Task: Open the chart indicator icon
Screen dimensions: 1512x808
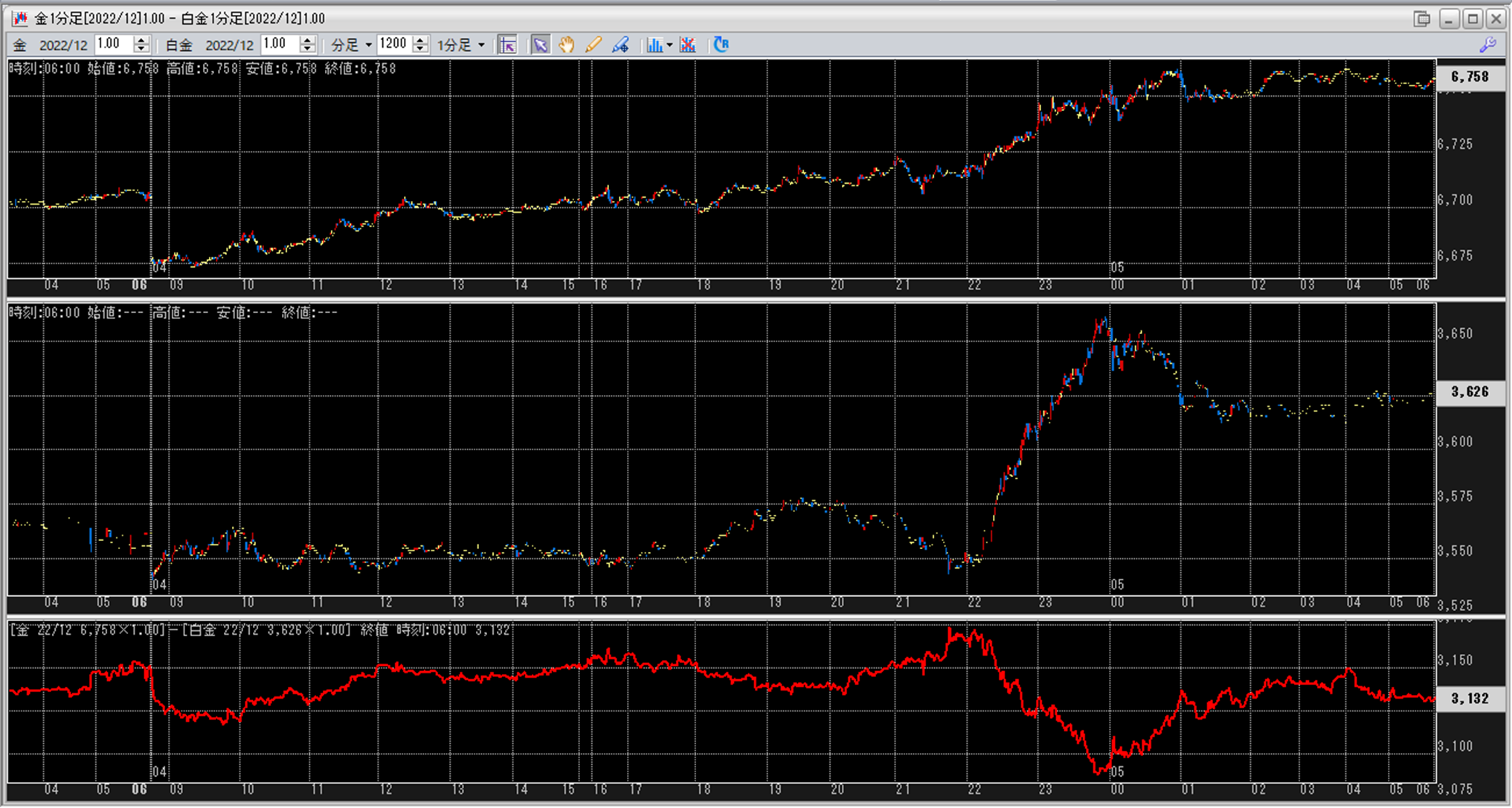Action: (654, 45)
